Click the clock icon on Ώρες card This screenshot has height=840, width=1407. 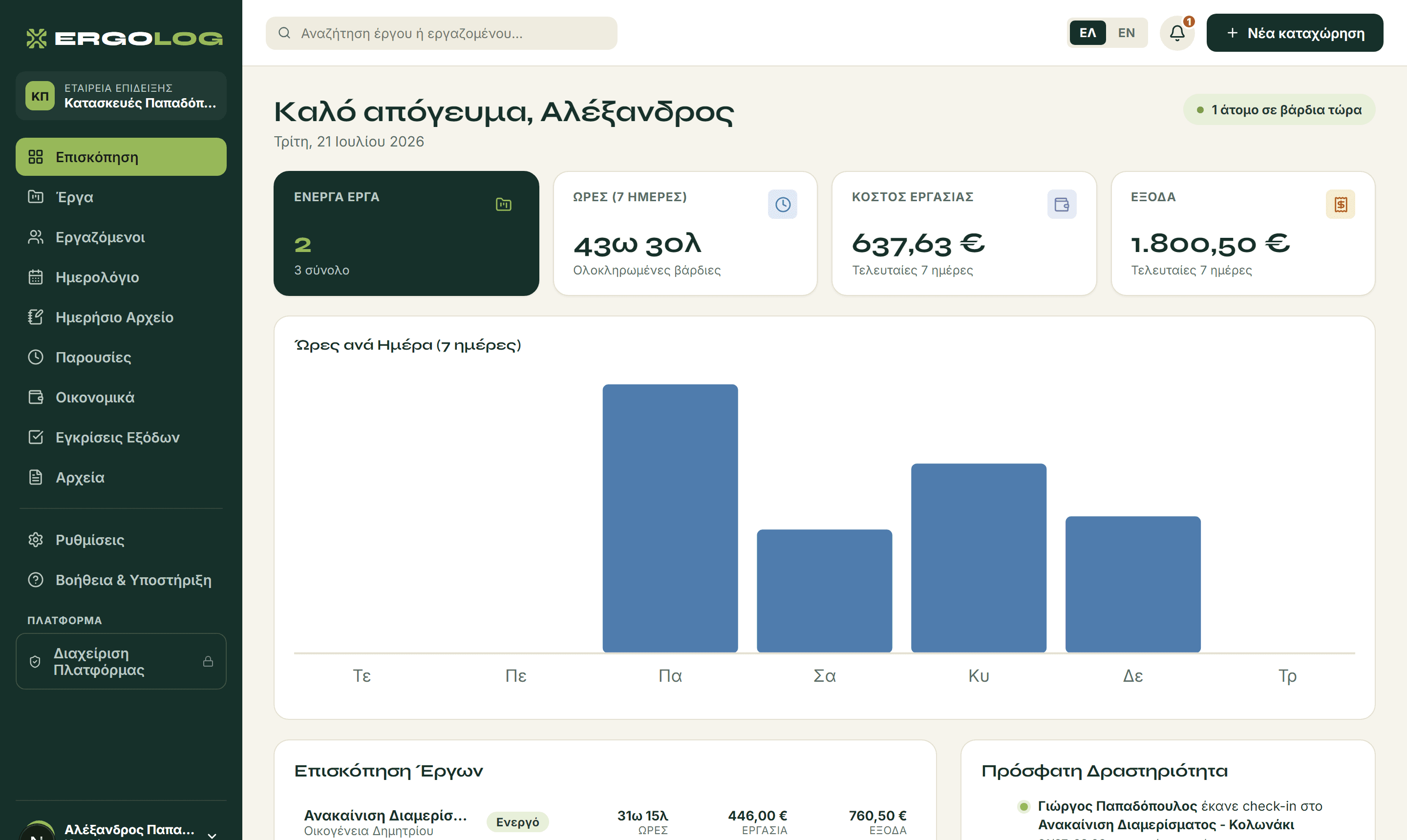pyautogui.click(x=783, y=204)
